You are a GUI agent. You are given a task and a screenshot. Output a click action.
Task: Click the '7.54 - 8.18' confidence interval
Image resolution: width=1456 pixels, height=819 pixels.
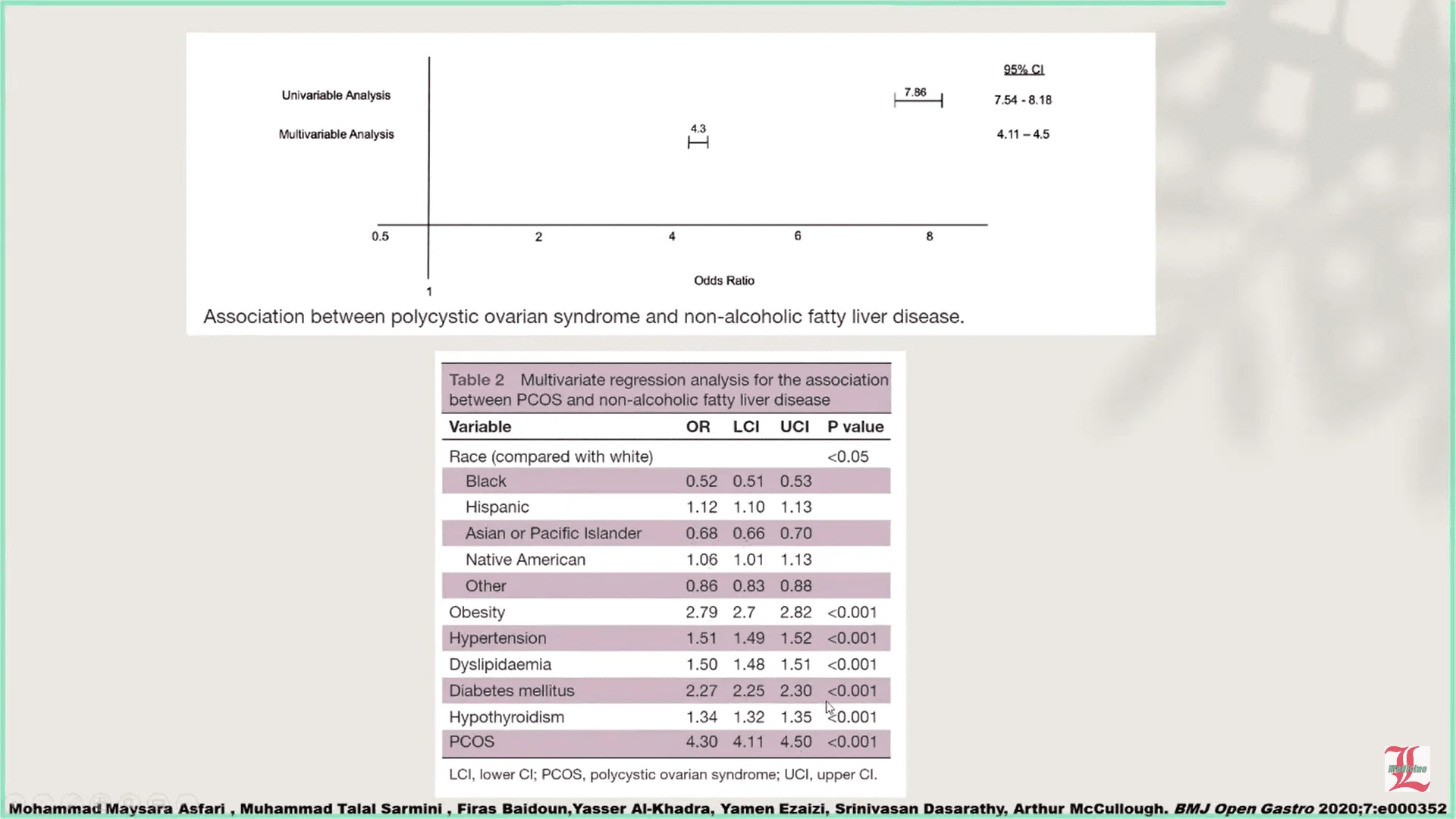click(x=1023, y=100)
